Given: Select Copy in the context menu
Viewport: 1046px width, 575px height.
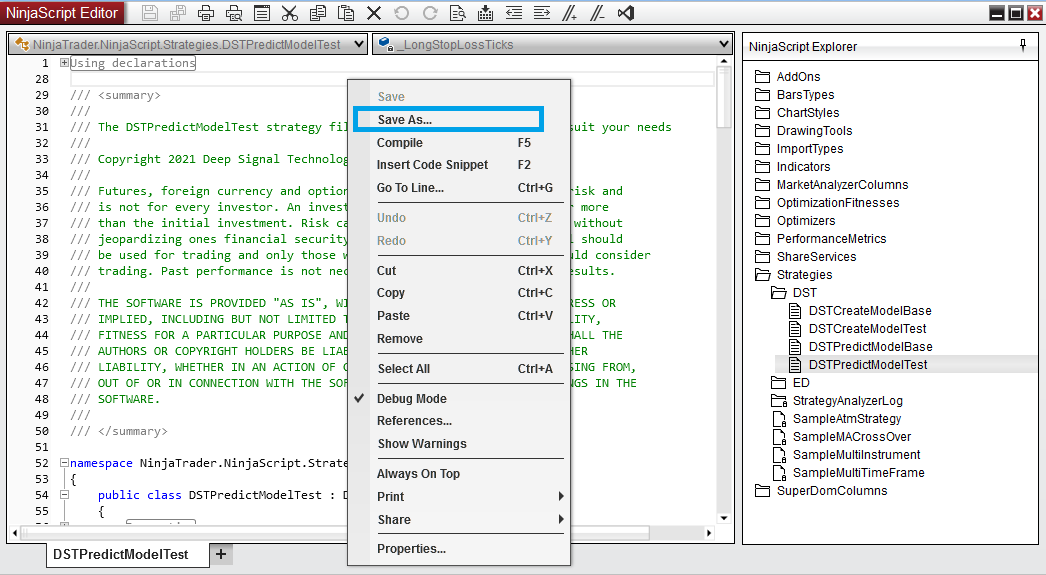Looking at the screenshot, I should click(x=391, y=293).
